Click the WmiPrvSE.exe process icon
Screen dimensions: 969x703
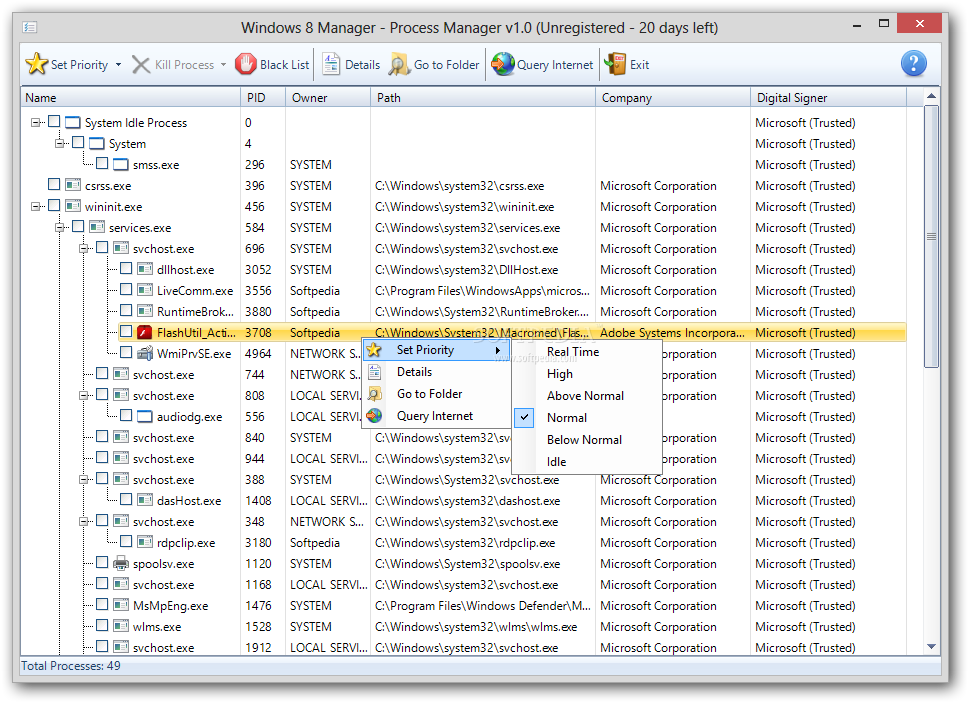(145, 353)
